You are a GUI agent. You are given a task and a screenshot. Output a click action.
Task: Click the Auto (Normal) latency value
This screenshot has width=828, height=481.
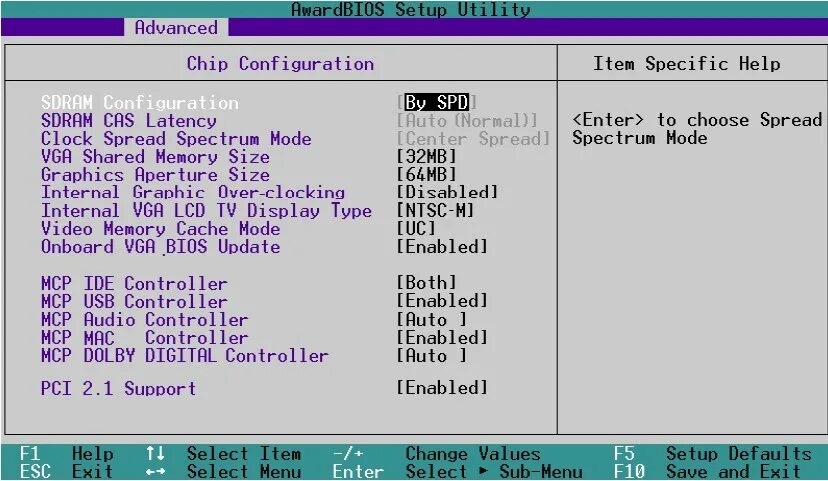tap(467, 120)
